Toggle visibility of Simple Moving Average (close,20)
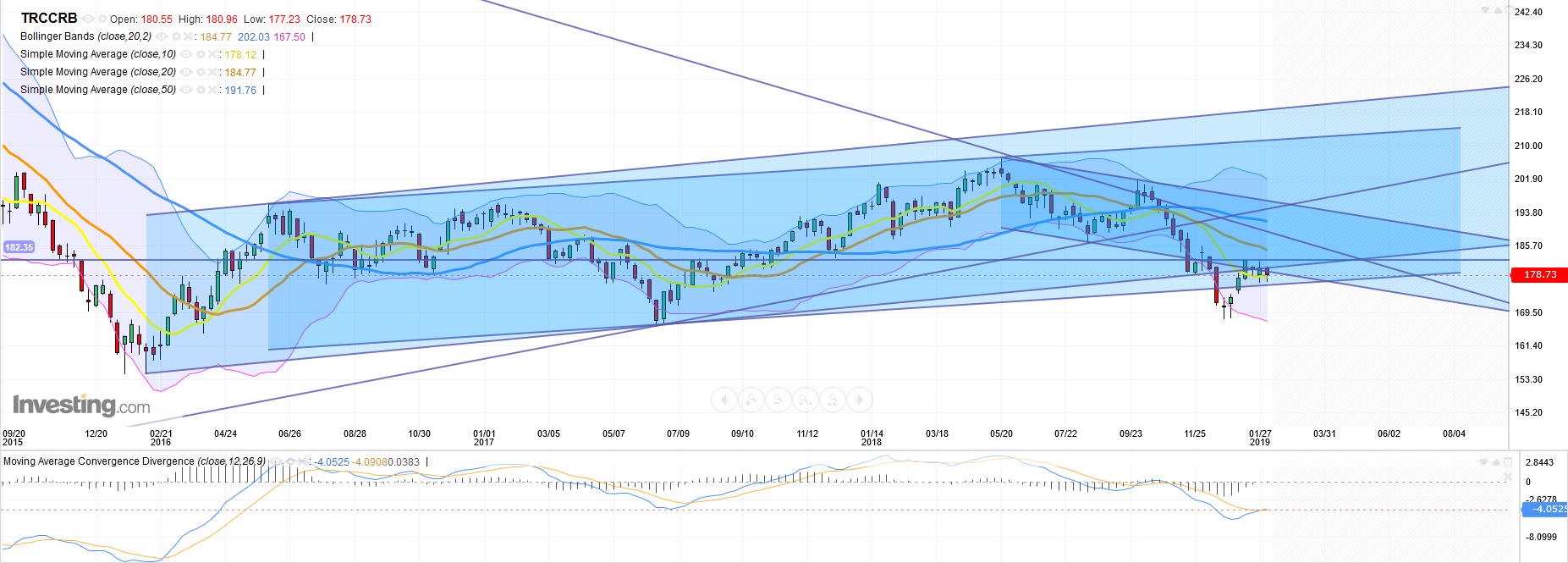Image resolution: width=1568 pixels, height=563 pixels. (x=186, y=72)
